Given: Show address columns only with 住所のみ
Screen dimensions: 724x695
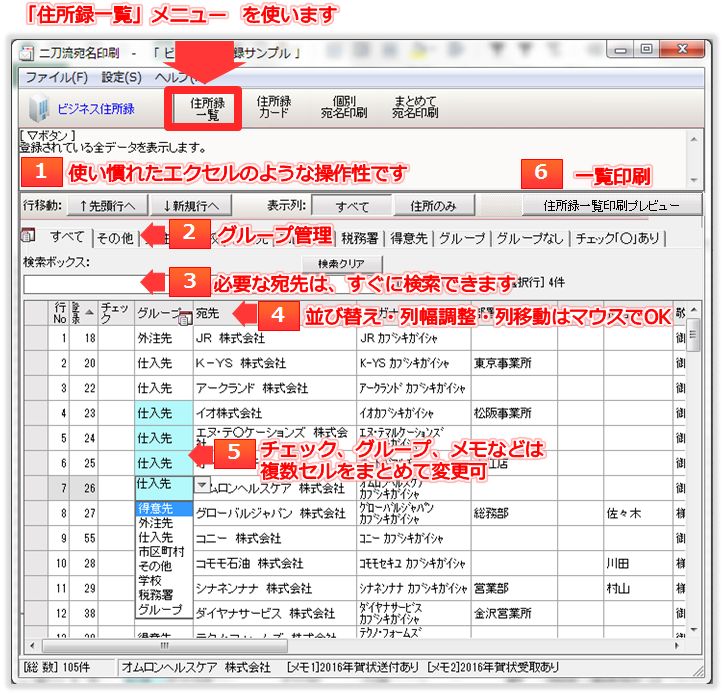Looking at the screenshot, I should 434,206.
